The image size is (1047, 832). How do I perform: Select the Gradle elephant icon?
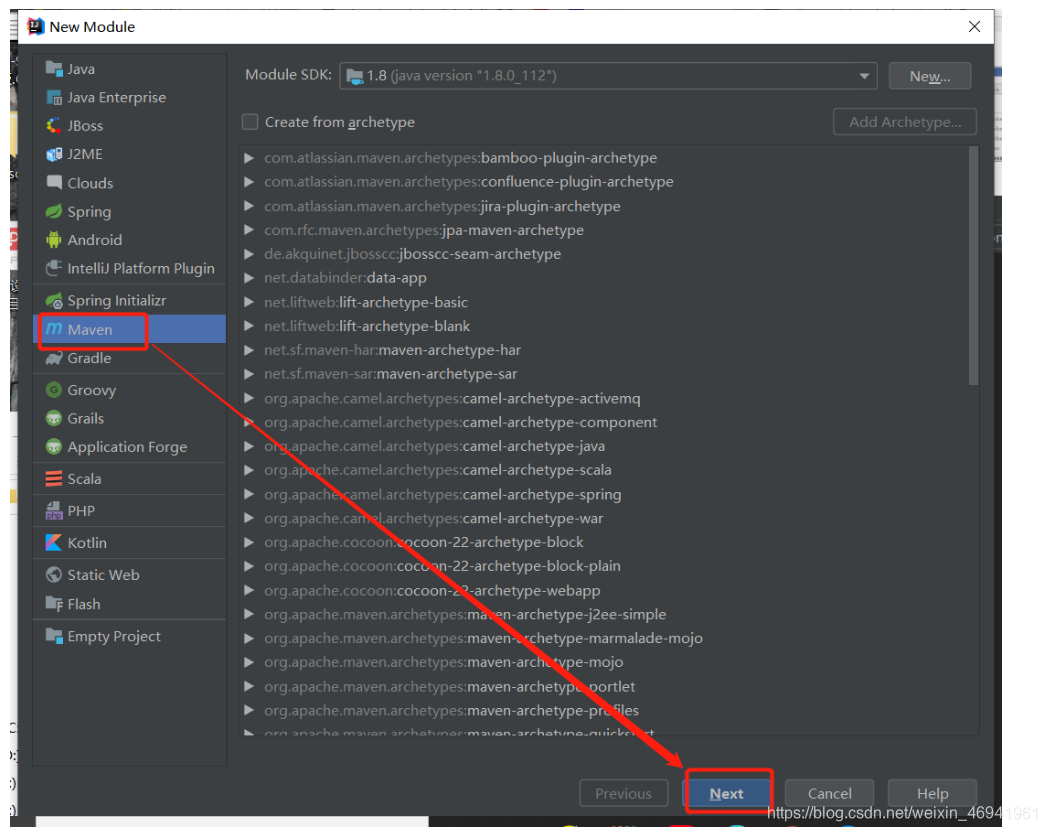(53, 358)
